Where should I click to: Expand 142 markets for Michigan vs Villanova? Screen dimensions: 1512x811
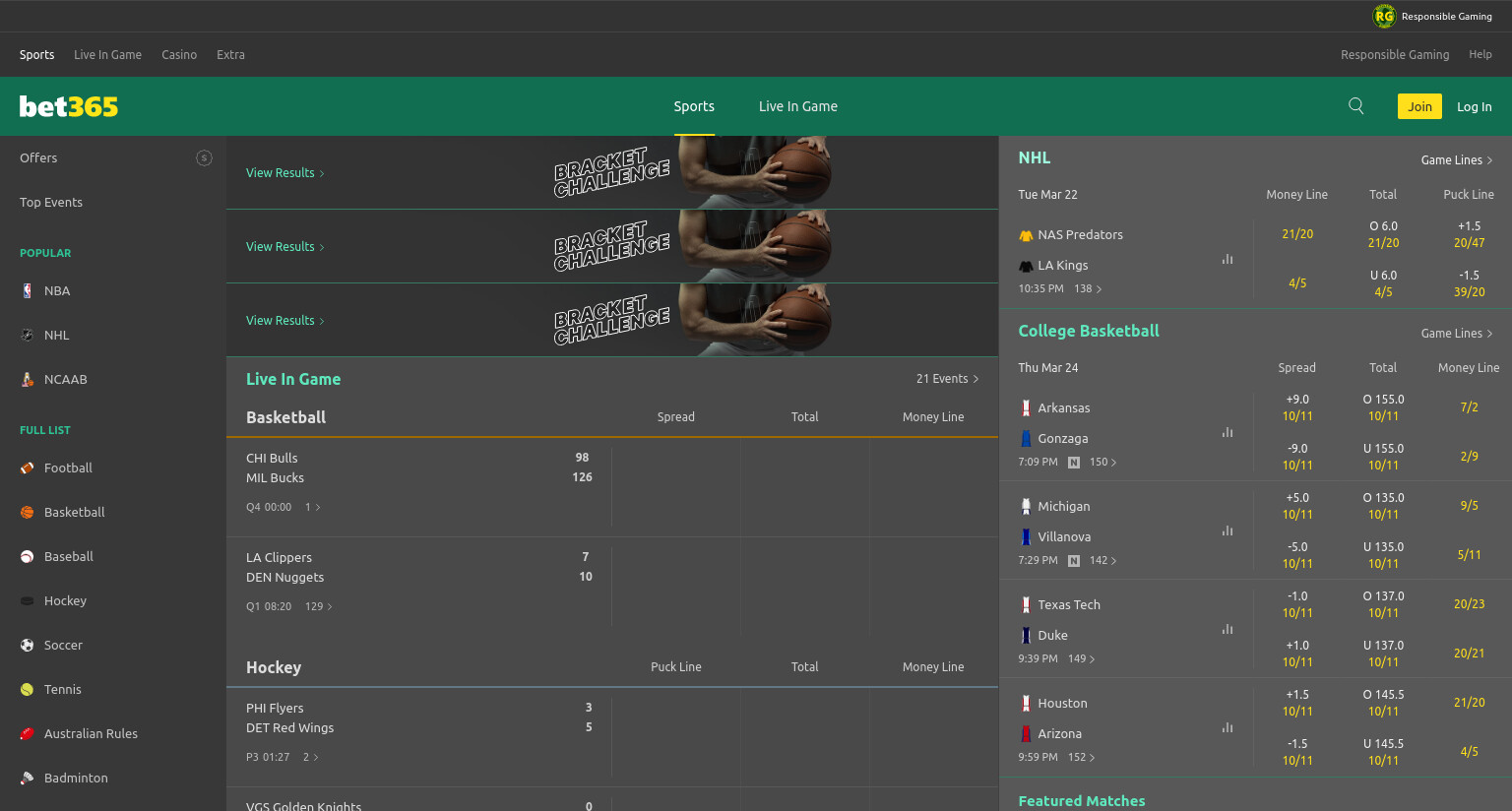1102,560
